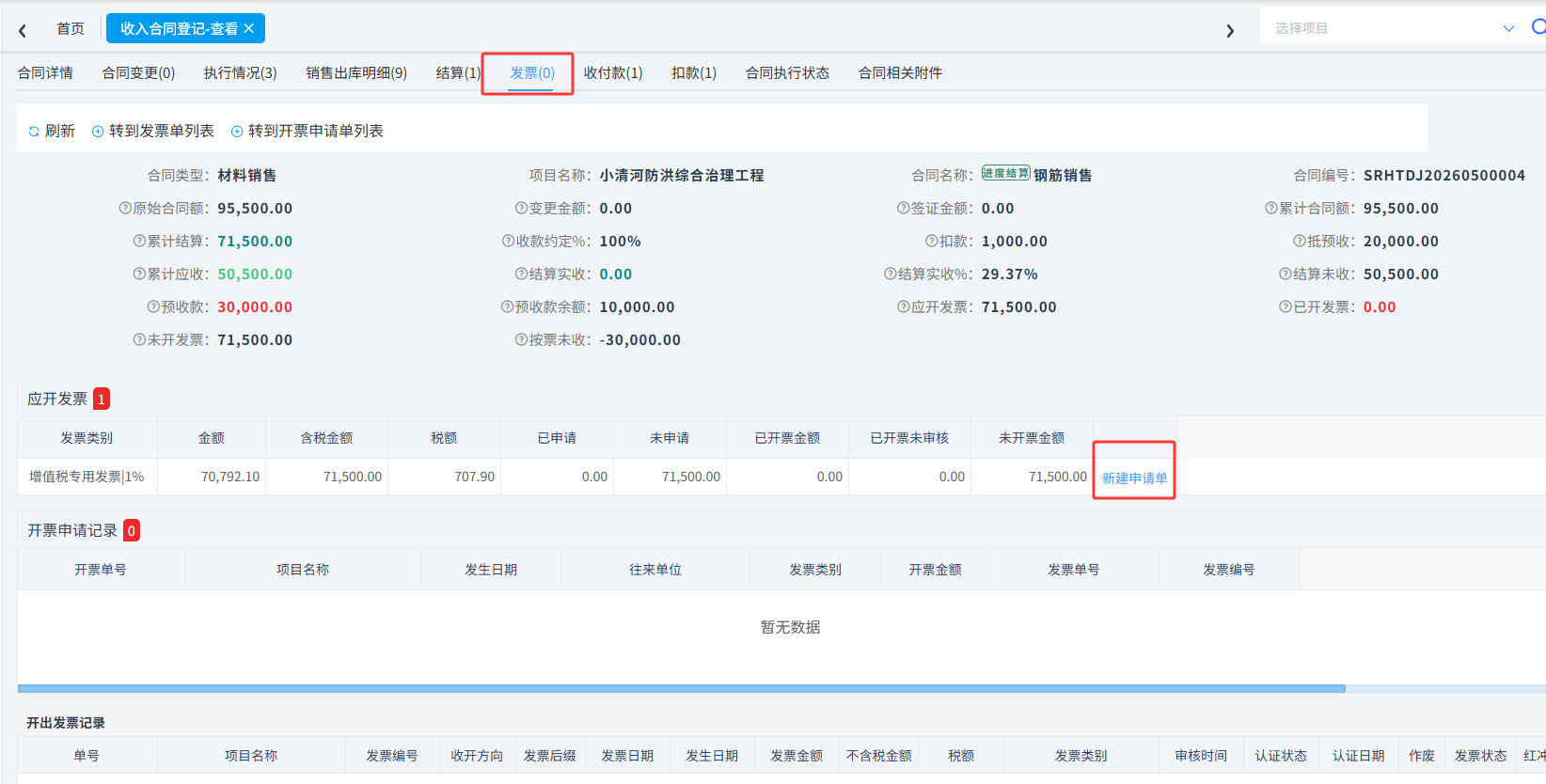The image size is (1546, 784).
Task: Open the 合同相关附件 tab
Action: [x=900, y=72]
